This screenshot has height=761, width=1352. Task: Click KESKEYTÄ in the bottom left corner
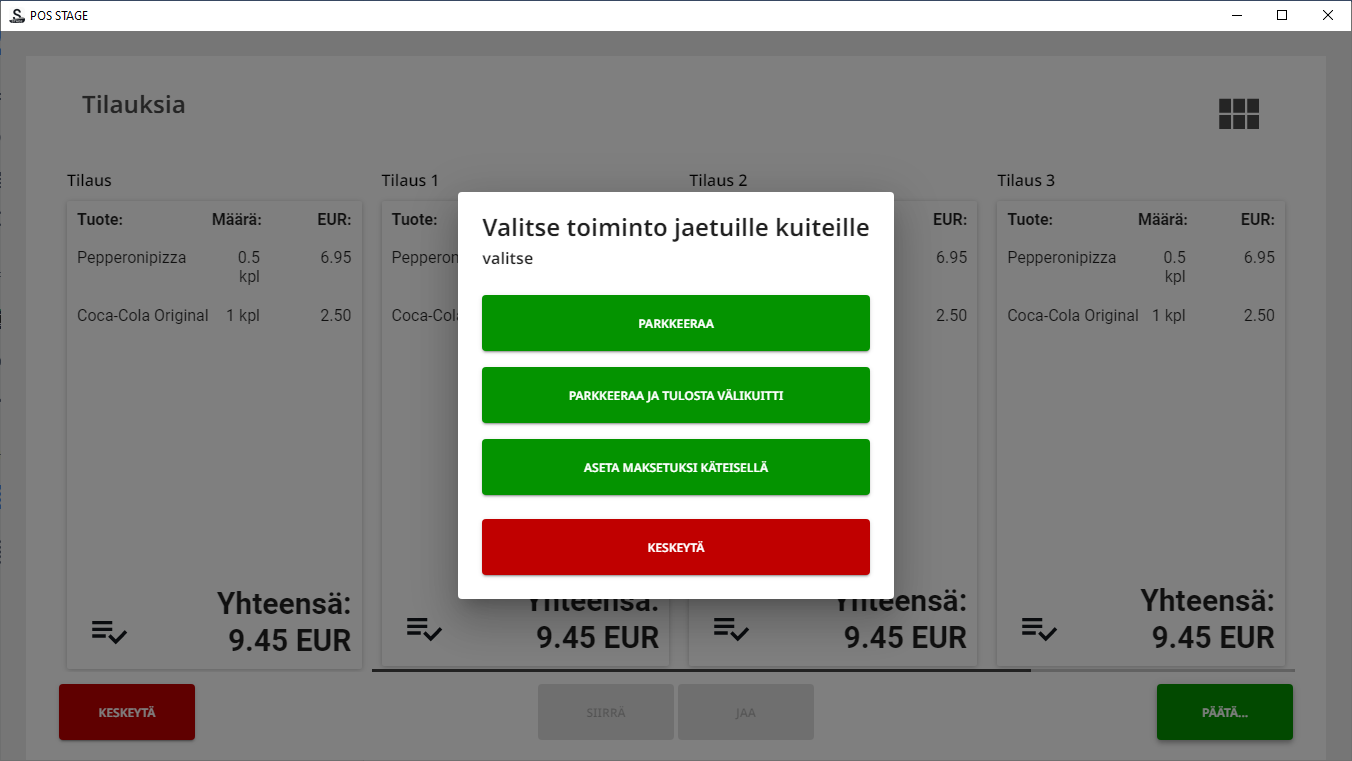click(126, 711)
